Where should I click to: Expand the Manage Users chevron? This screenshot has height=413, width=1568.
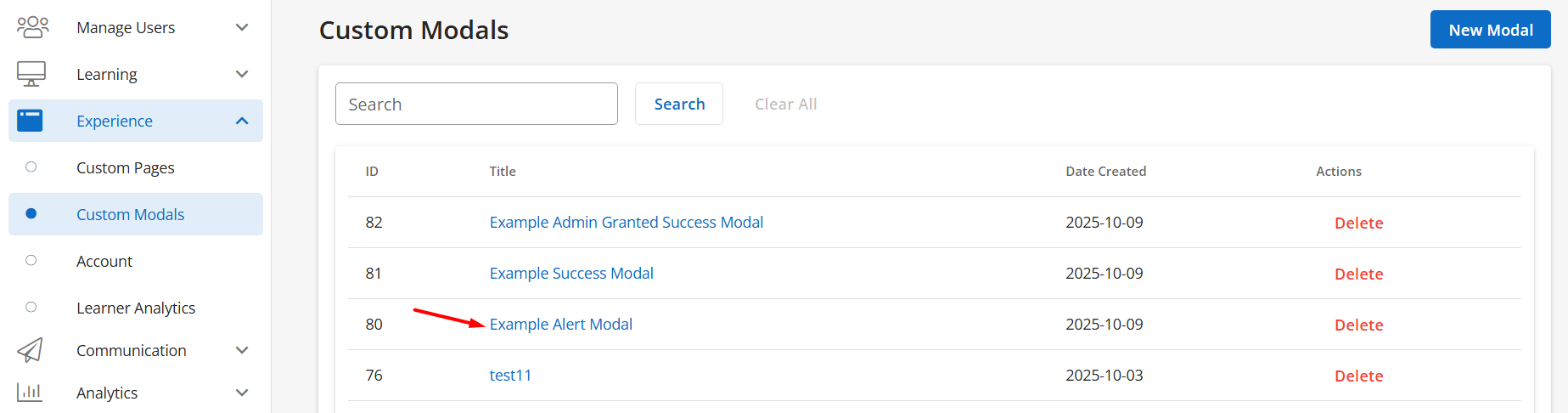pos(242,27)
